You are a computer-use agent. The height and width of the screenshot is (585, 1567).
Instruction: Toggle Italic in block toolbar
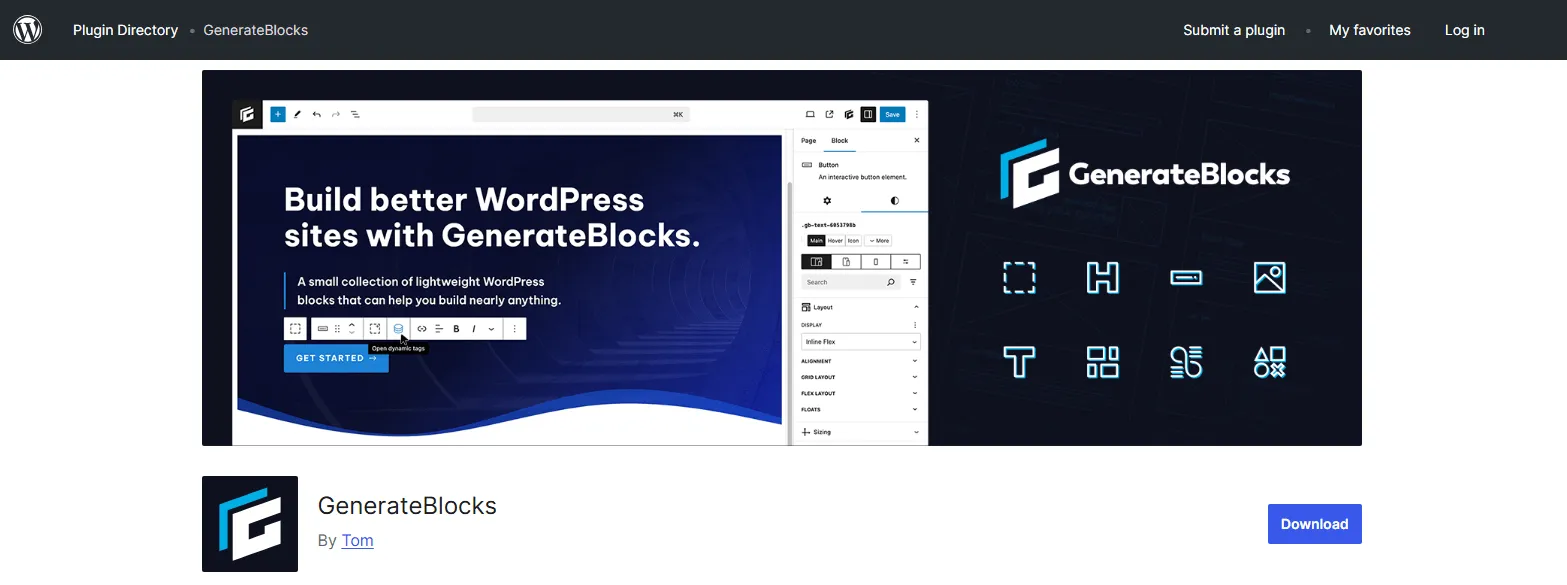(474, 328)
